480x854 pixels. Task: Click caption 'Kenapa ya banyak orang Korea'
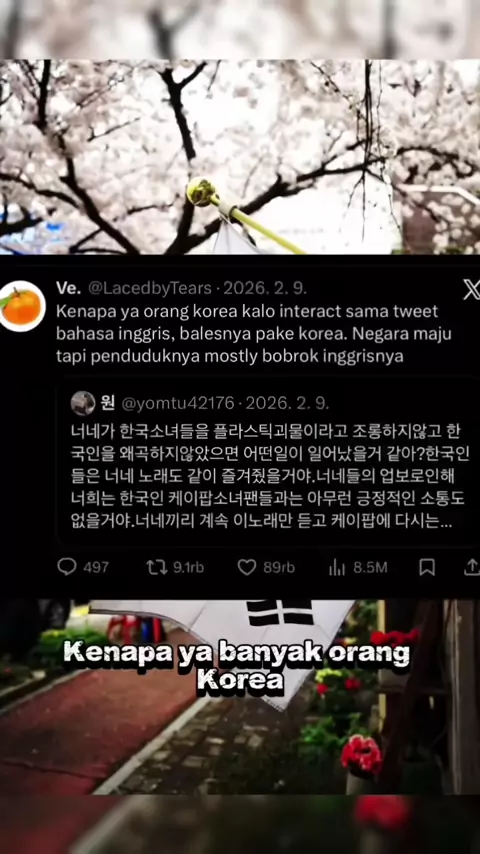point(236,668)
